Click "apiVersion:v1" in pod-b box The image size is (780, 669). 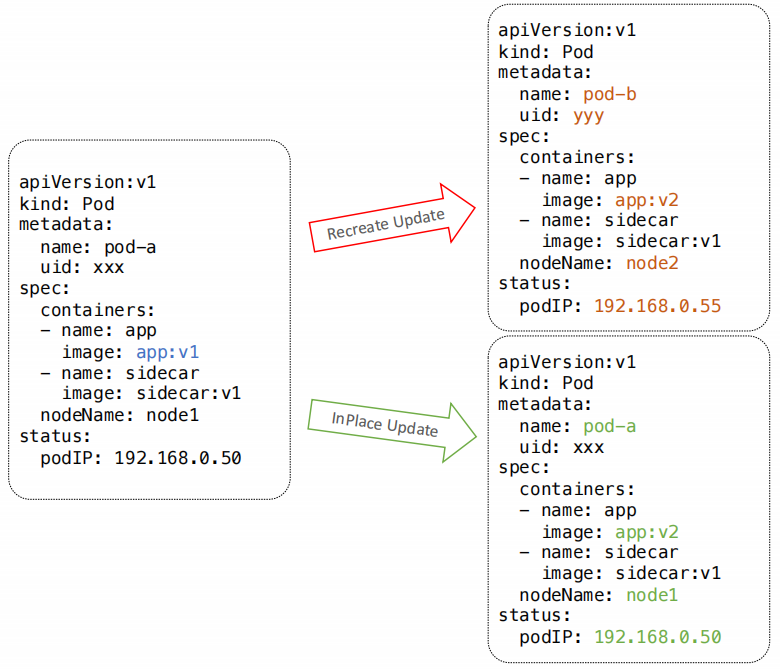[x=567, y=30]
